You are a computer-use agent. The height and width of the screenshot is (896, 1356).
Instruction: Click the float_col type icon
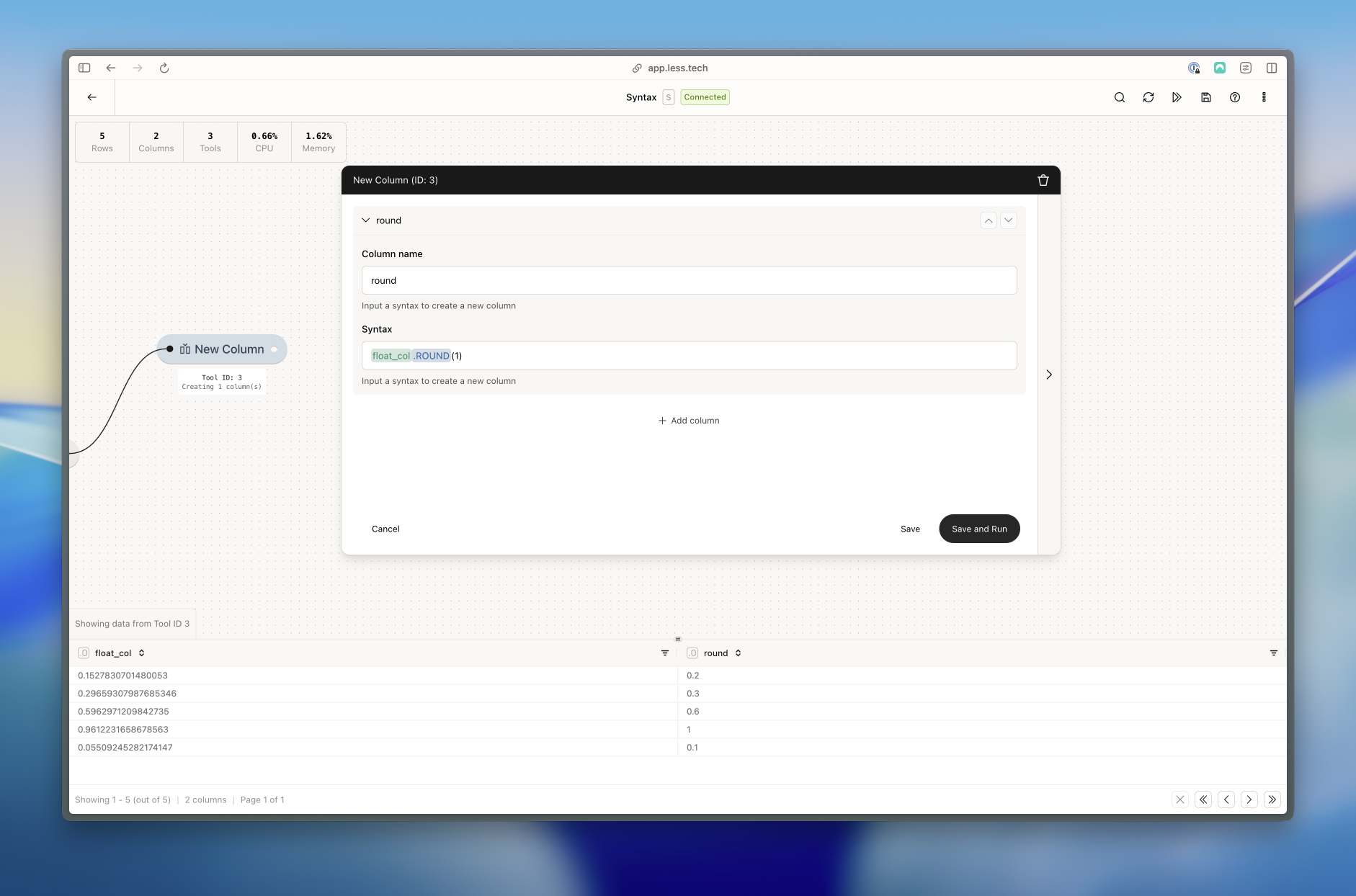pyautogui.click(x=84, y=653)
